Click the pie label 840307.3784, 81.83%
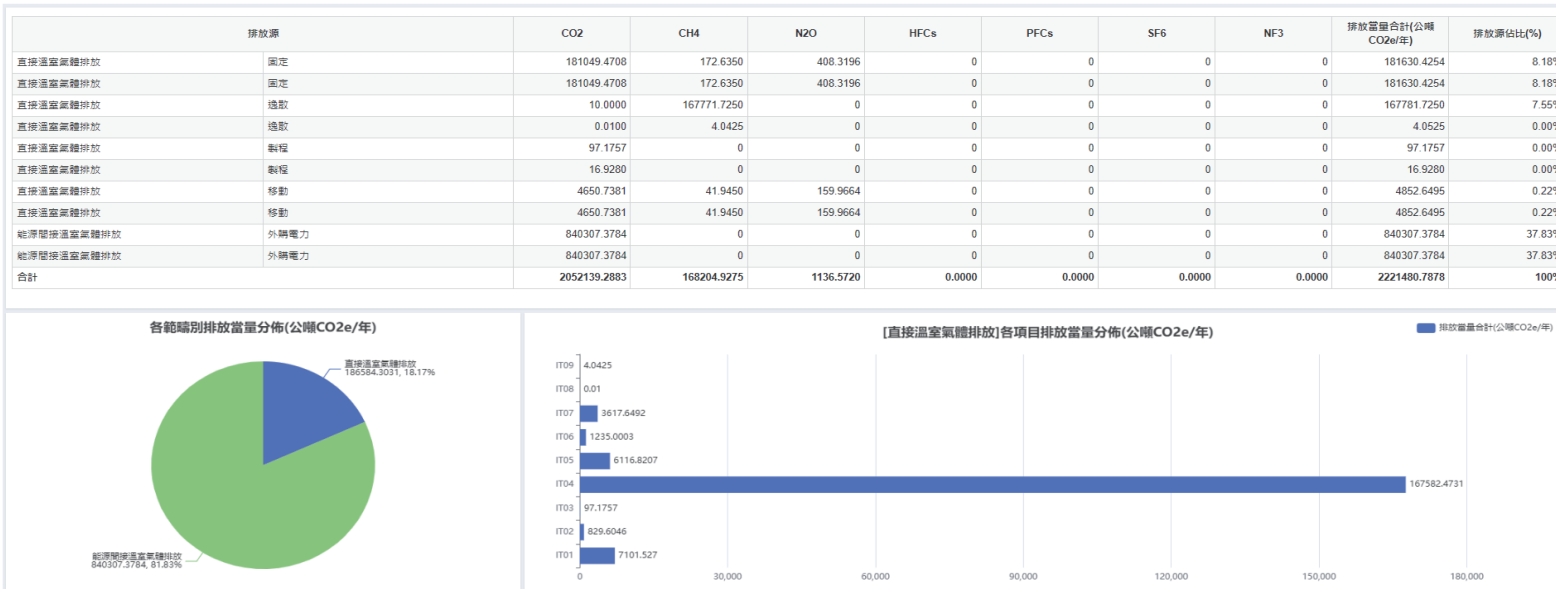 [137, 565]
